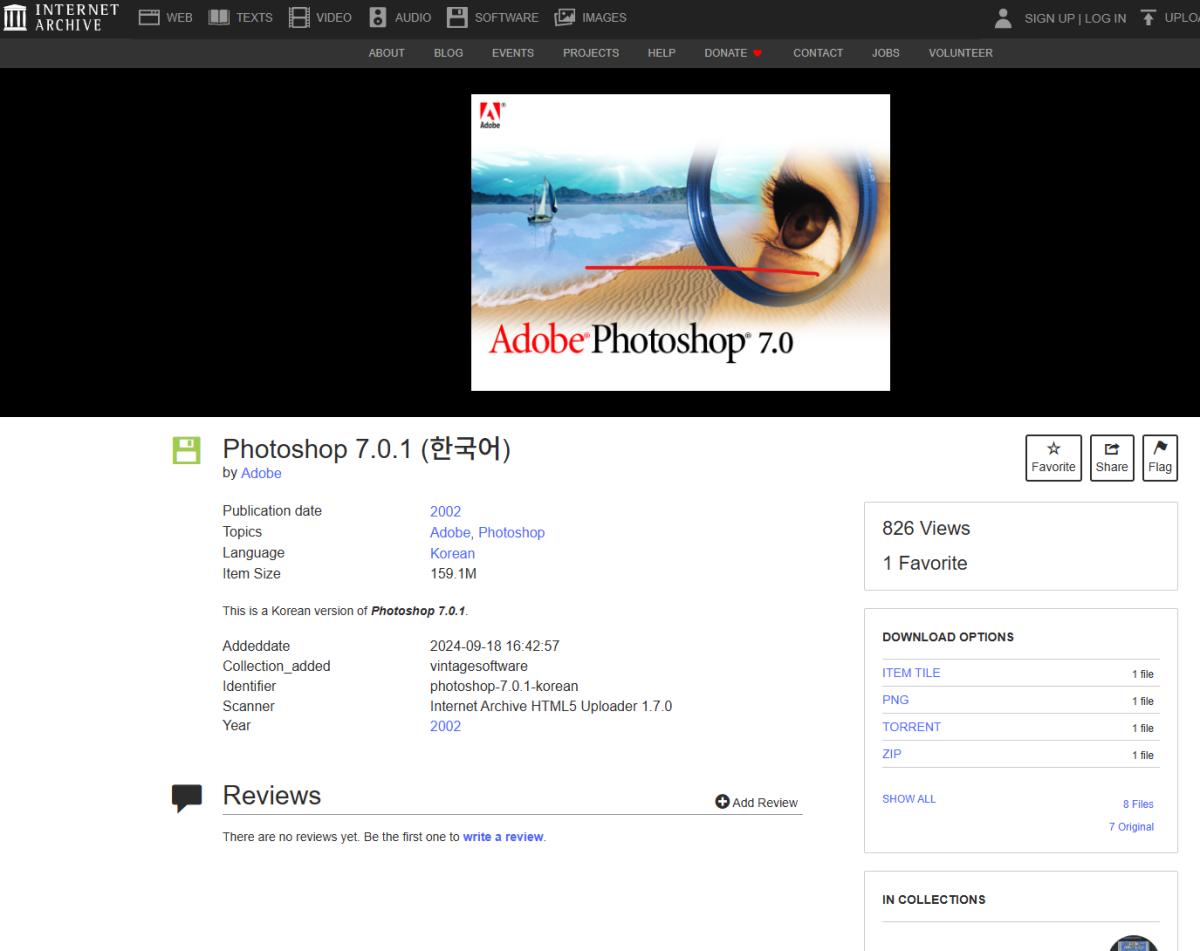Open the ZIP download option

coord(892,754)
